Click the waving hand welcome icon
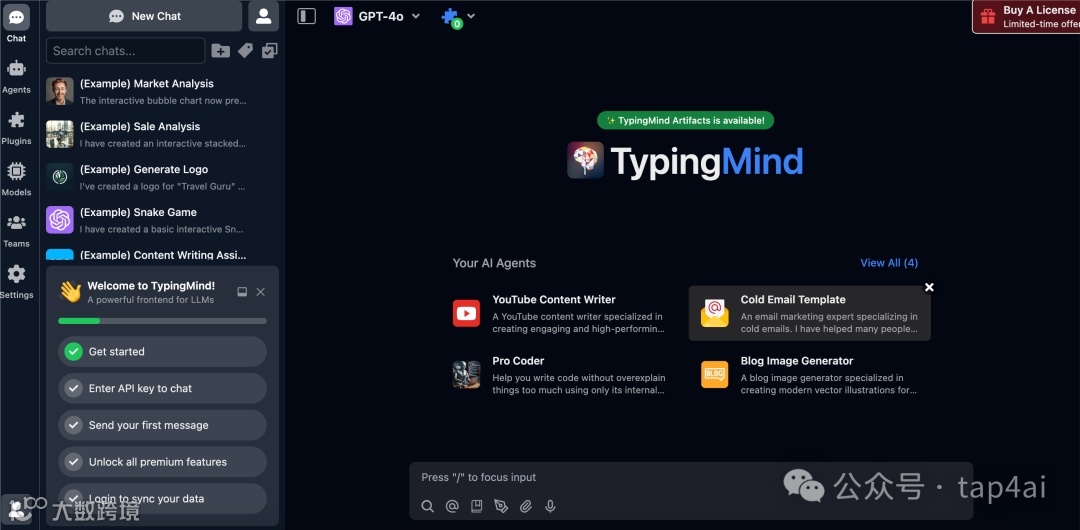 point(70,292)
